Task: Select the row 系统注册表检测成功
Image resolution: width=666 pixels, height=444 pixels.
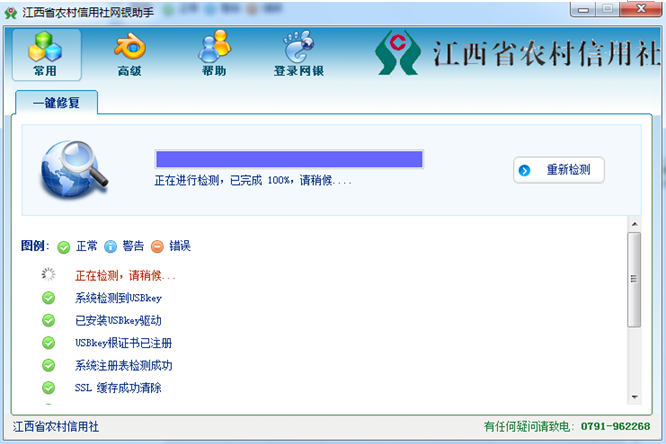Action: pos(124,365)
